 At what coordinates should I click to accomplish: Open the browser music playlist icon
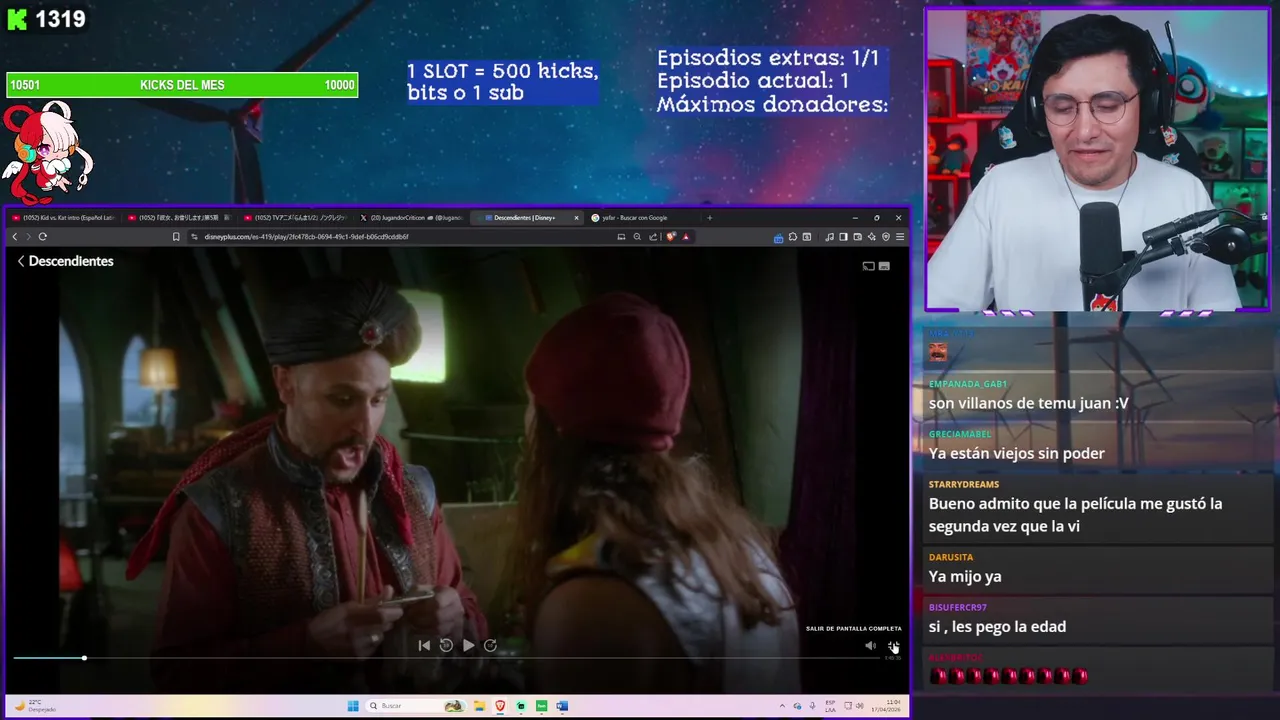(829, 237)
